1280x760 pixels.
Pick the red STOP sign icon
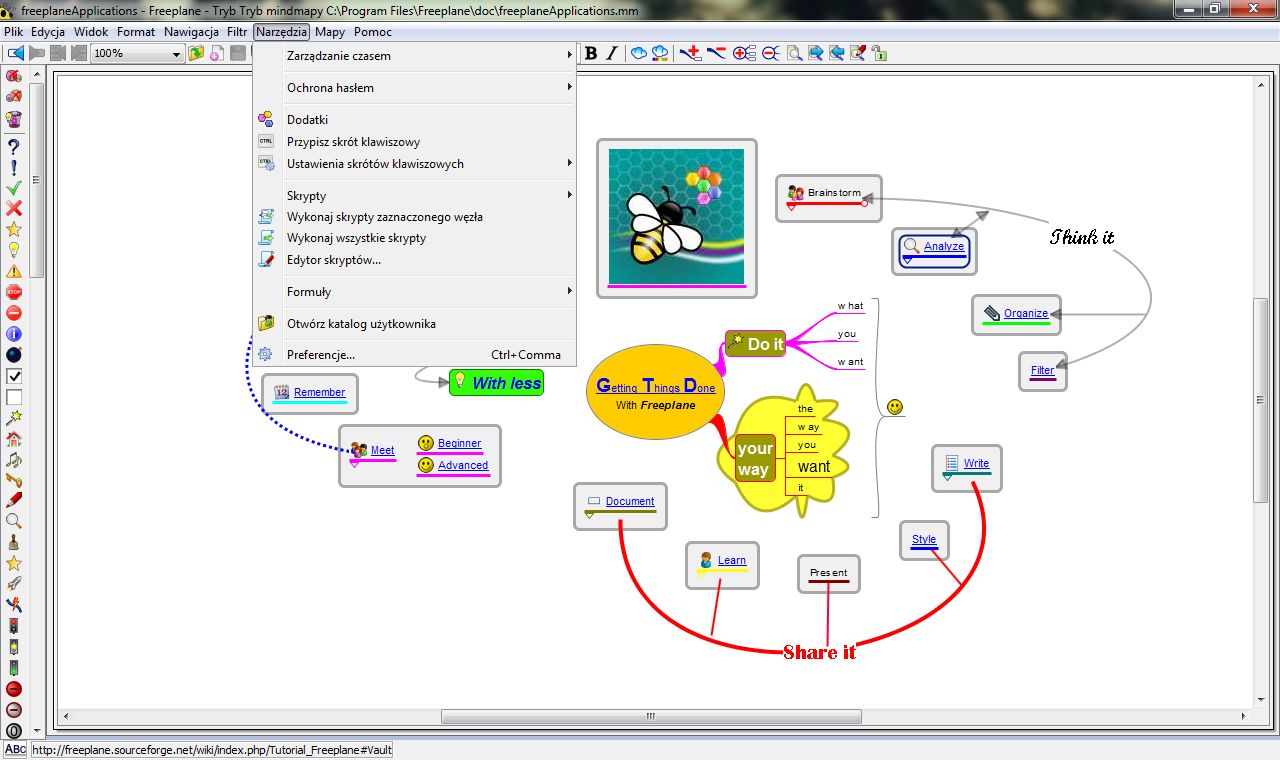pos(14,292)
